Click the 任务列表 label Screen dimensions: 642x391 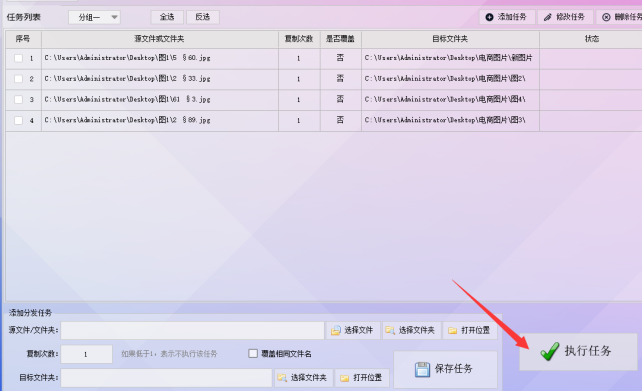(x=24, y=17)
